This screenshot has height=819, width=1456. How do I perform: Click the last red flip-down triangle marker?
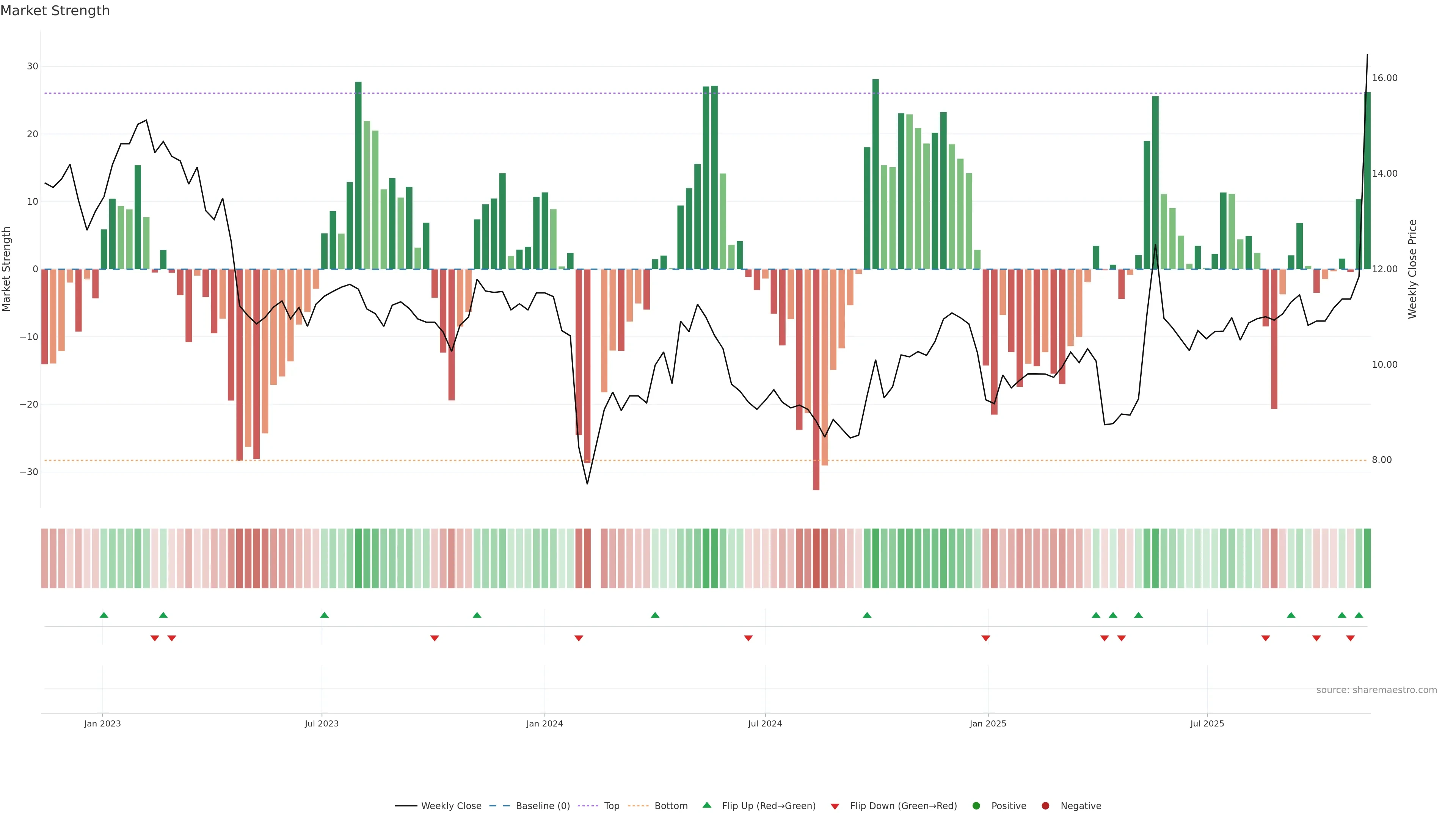point(1350,638)
